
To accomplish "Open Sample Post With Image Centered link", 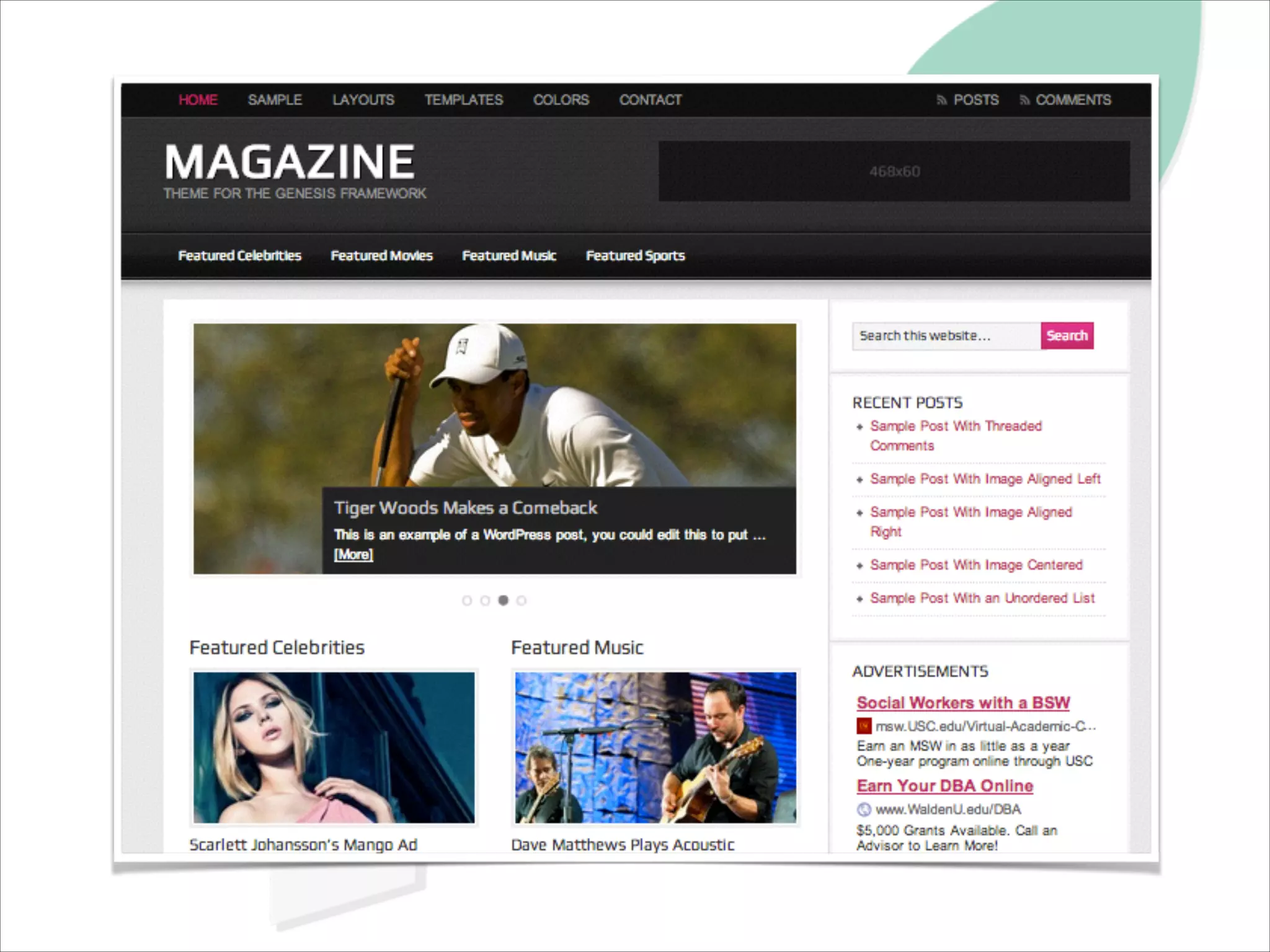I will tap(975, 565).
